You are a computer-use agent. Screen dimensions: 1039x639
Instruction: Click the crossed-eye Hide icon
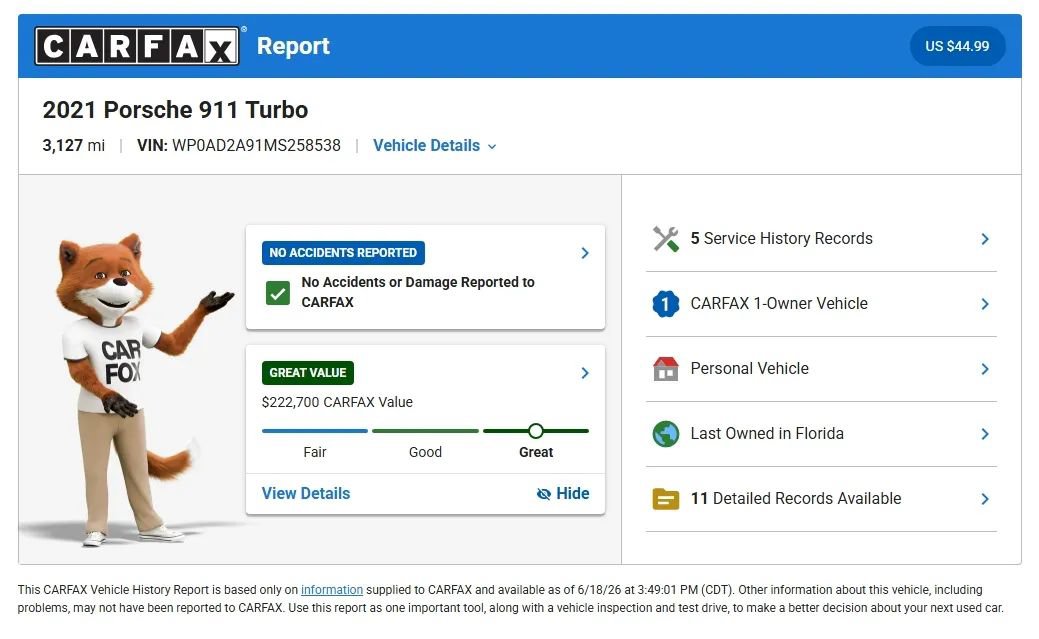point(543,494)
